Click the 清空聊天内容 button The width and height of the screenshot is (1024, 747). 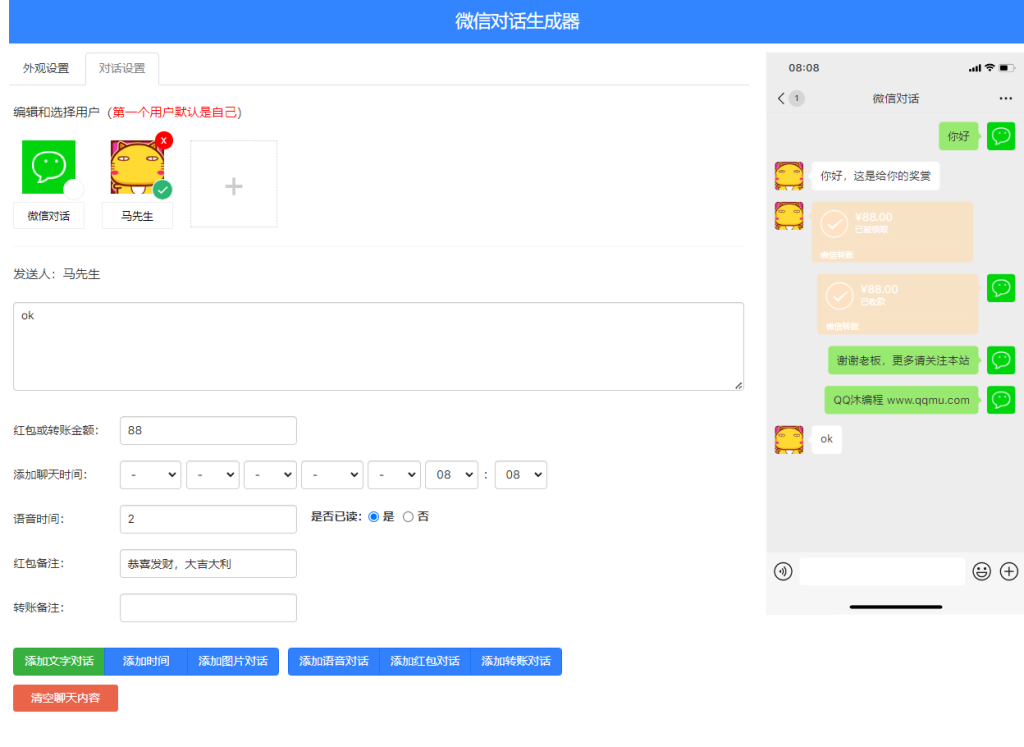tap(65, 698)
